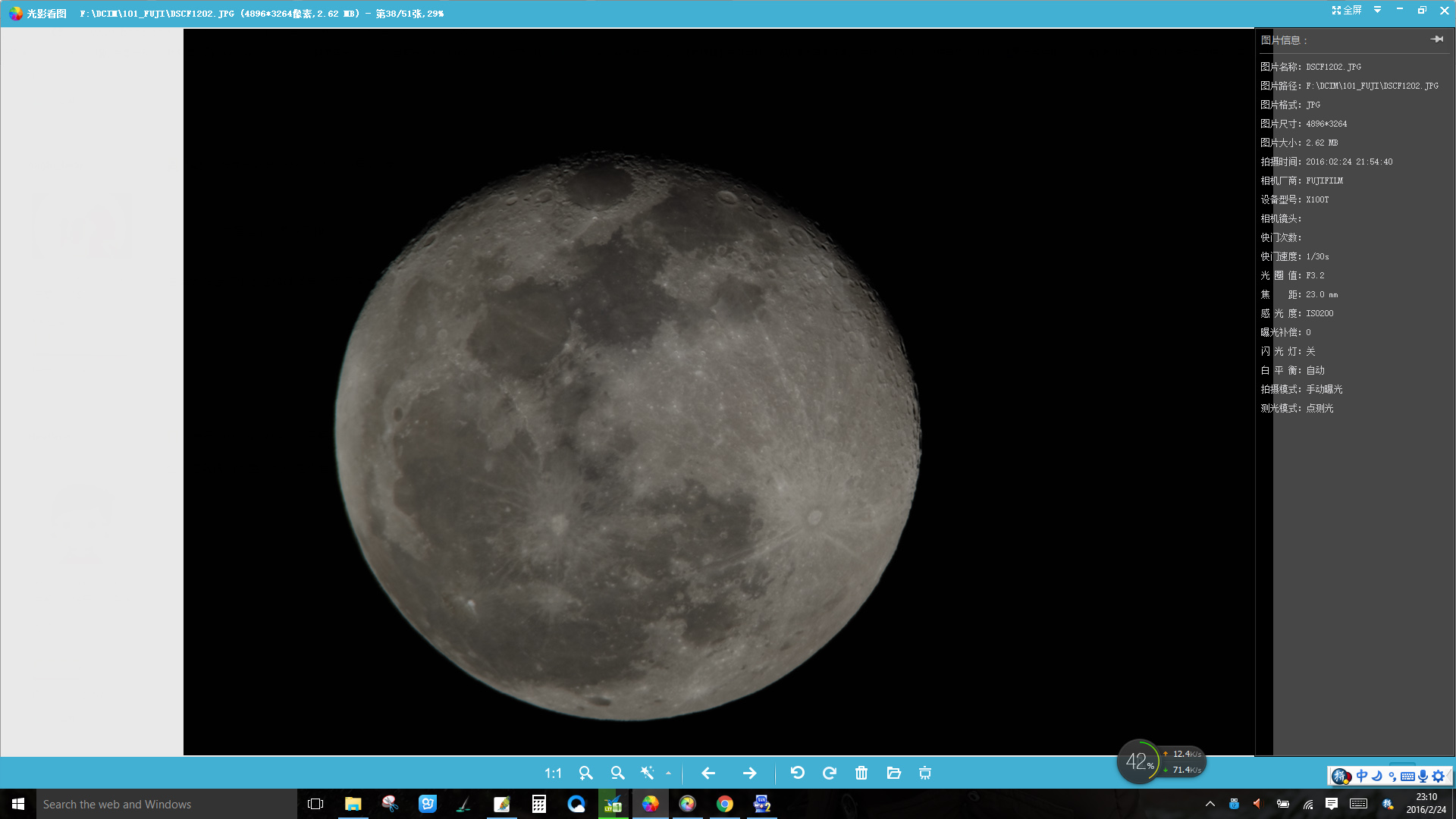Click the taskbar clock showing 23:10
Viewport: 1456px width, 819px height.
[x=1426, y=804]
